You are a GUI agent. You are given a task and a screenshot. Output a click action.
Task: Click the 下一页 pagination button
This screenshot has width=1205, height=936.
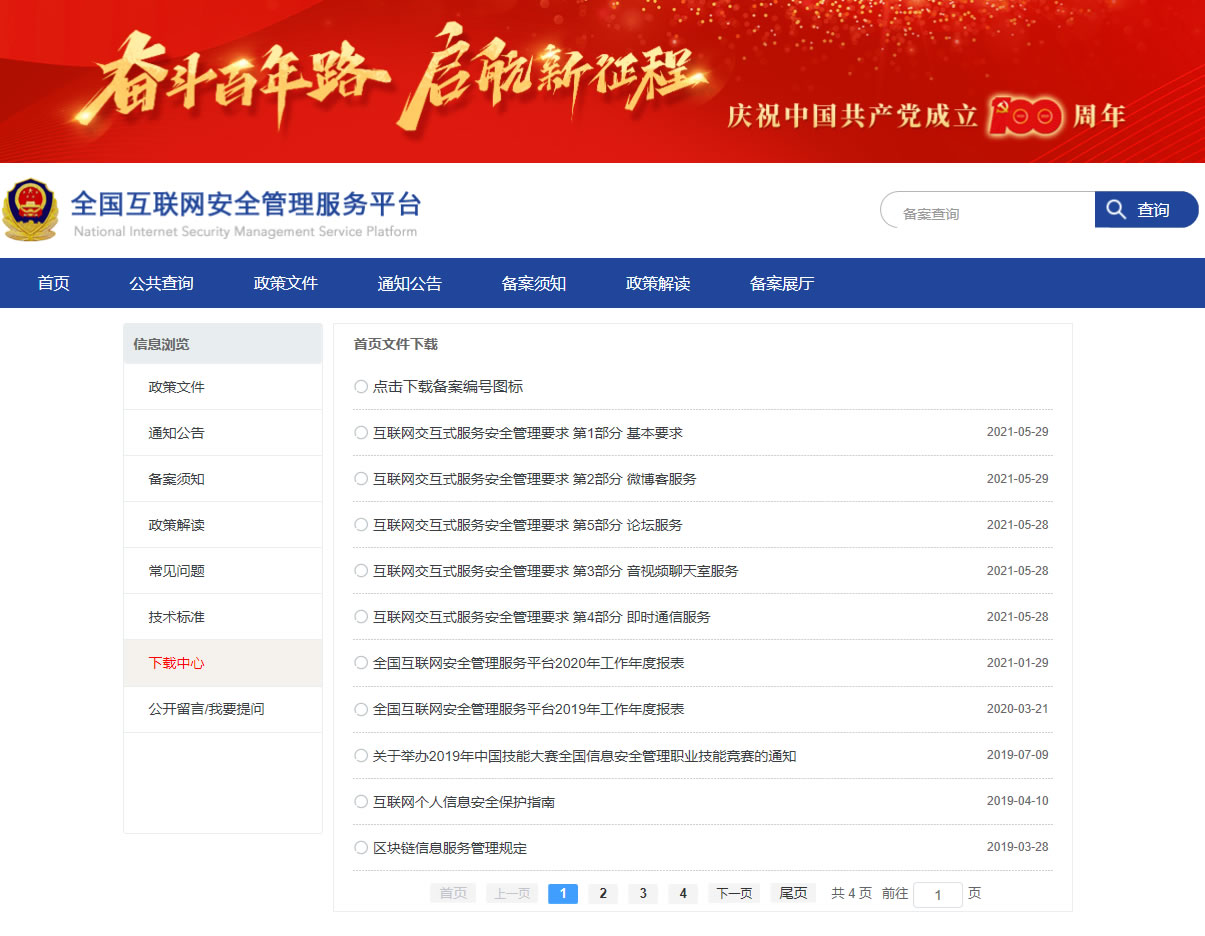[x=733, y=894]
